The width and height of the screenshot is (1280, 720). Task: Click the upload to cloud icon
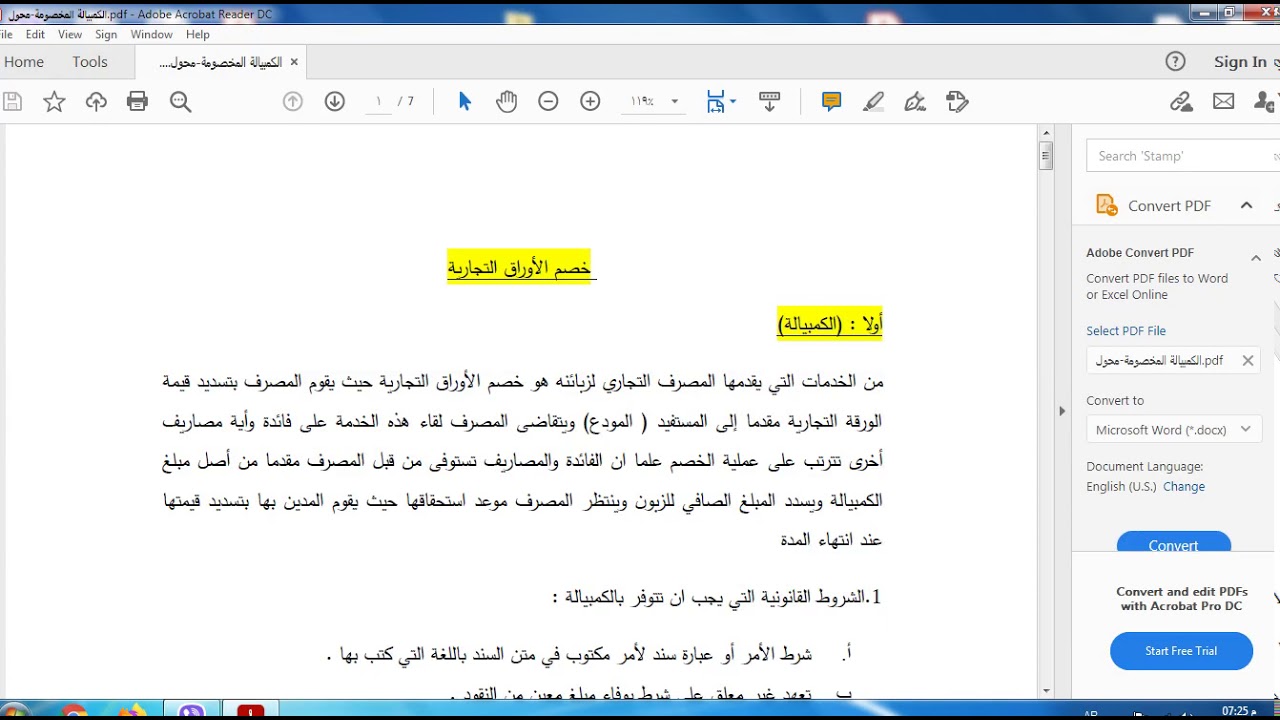tap(96, 101)
